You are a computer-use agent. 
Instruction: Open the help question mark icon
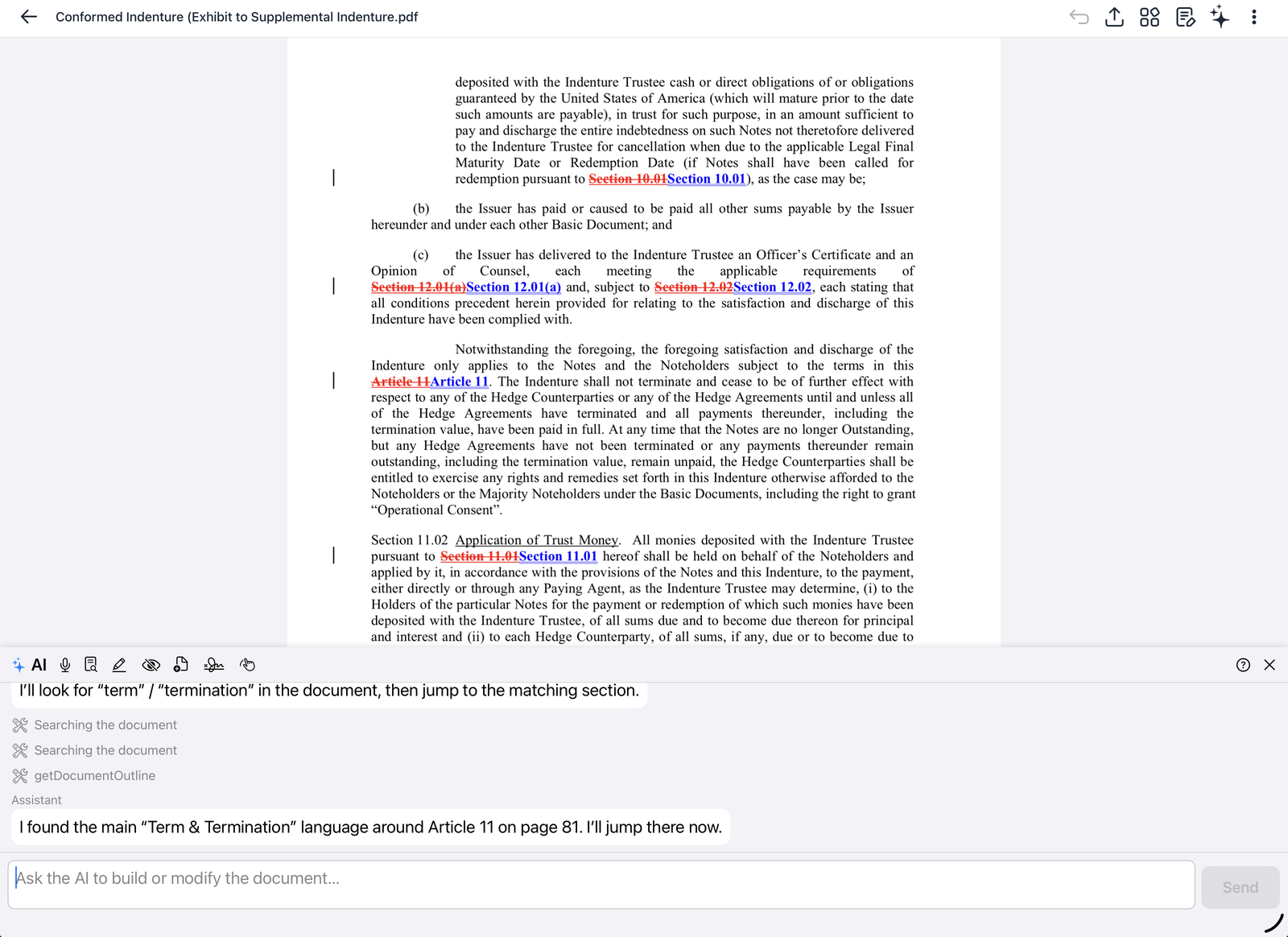pyautogui.click(x=1243, y=665)
